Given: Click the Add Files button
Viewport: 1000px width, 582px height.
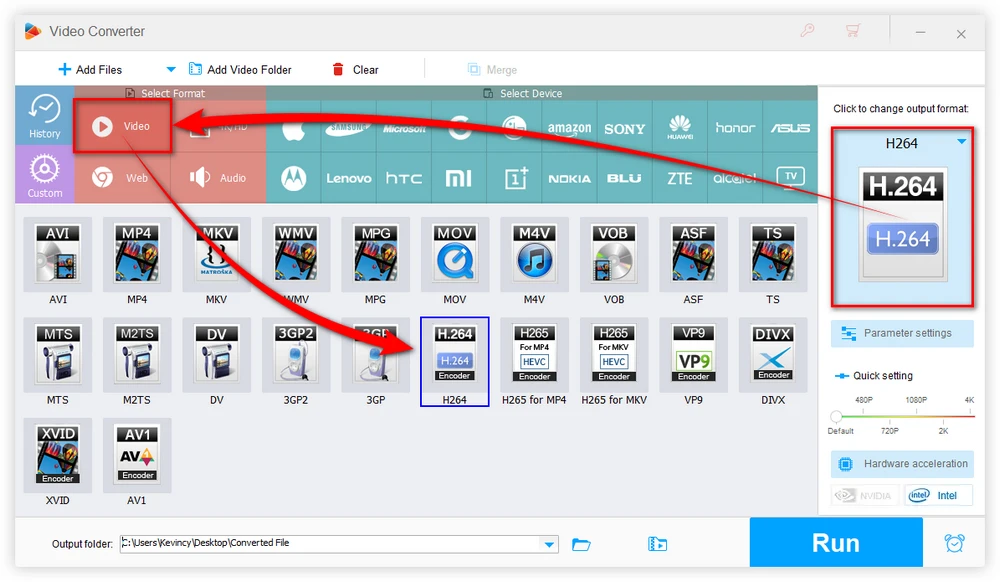Looking at the screenshot, I should pyautogui.click(x=90, y=69).
